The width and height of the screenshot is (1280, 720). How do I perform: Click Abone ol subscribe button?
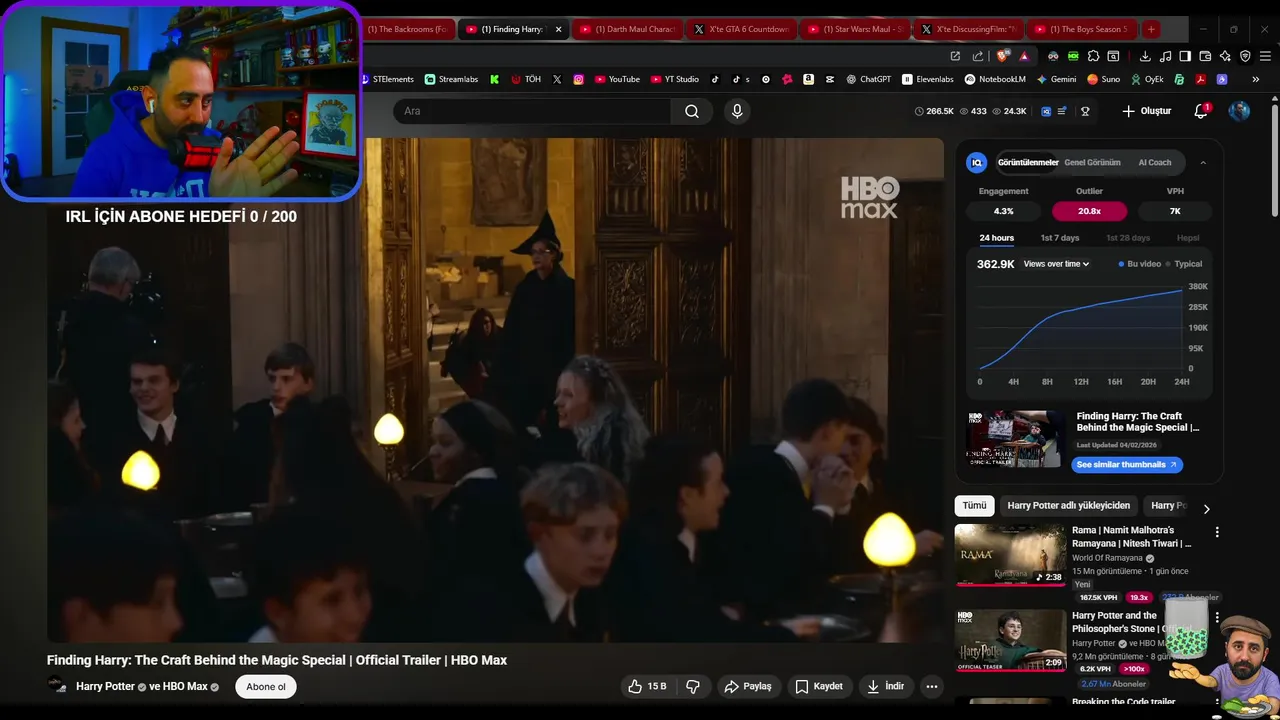tap(266, 686)
